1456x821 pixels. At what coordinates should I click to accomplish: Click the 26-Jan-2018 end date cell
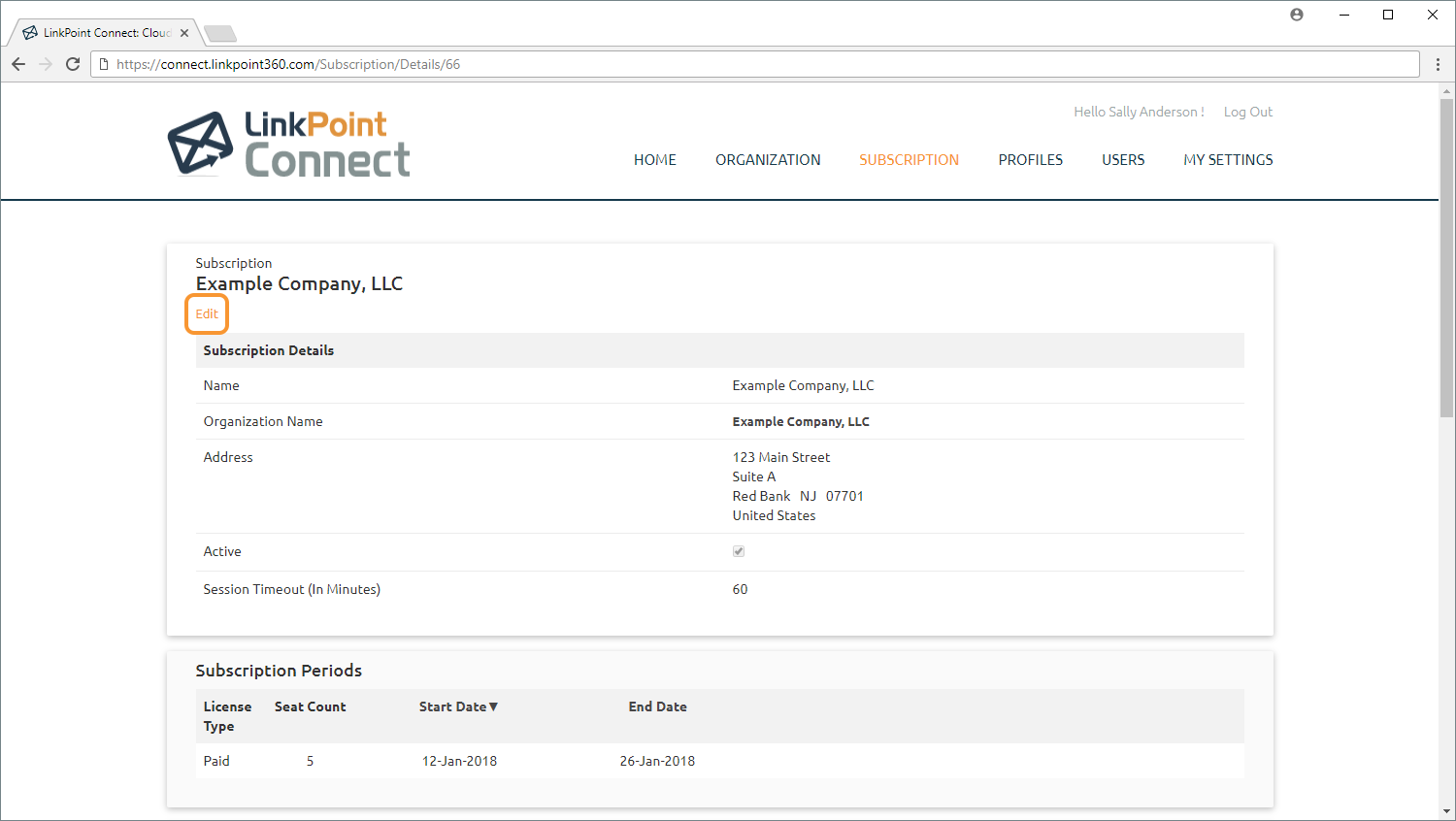point(657,761)
